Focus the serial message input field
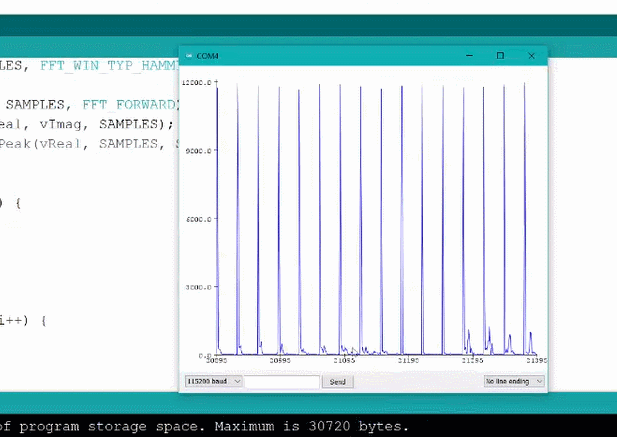 [283, 382]
